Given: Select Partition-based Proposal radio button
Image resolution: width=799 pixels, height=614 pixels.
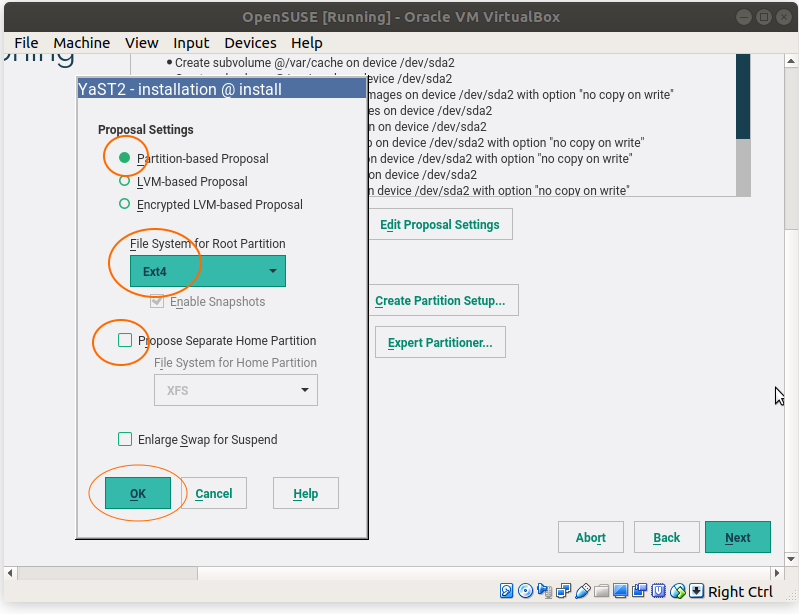Looking at the screenshot, I should point(124,158).
